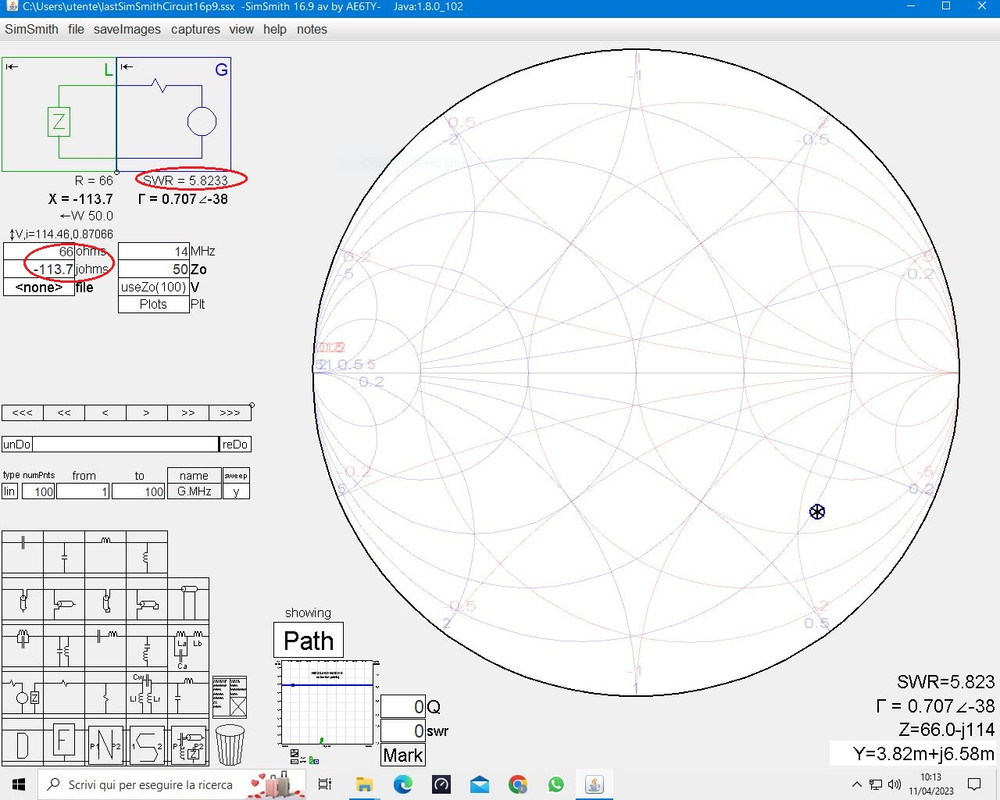Click the Z load element in circuit
Screen dimensions: 1000x800
coord(59,121)
